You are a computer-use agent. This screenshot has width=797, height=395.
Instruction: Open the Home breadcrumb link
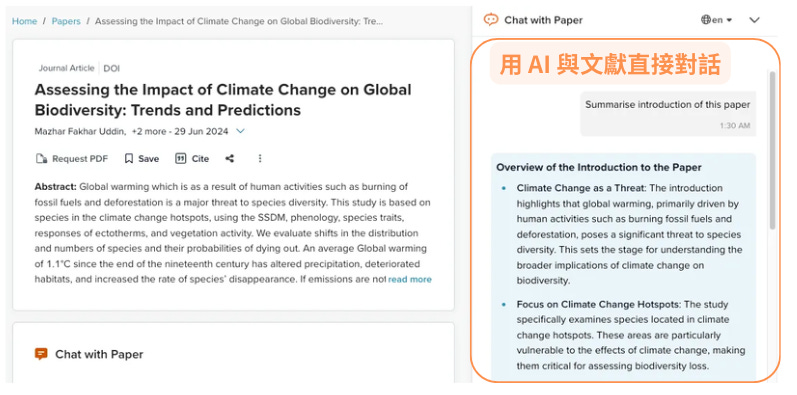[x=24, y=21]
